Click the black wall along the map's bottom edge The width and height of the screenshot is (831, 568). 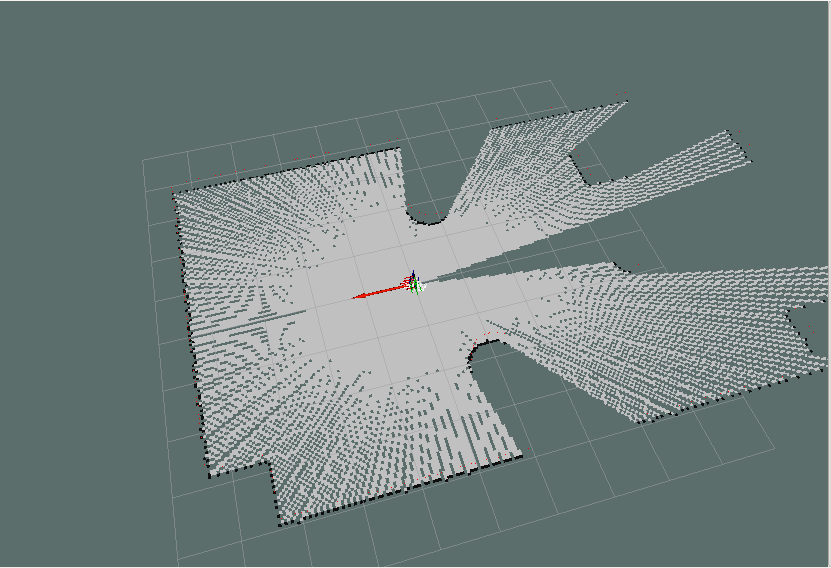click(x=400, y=489)
